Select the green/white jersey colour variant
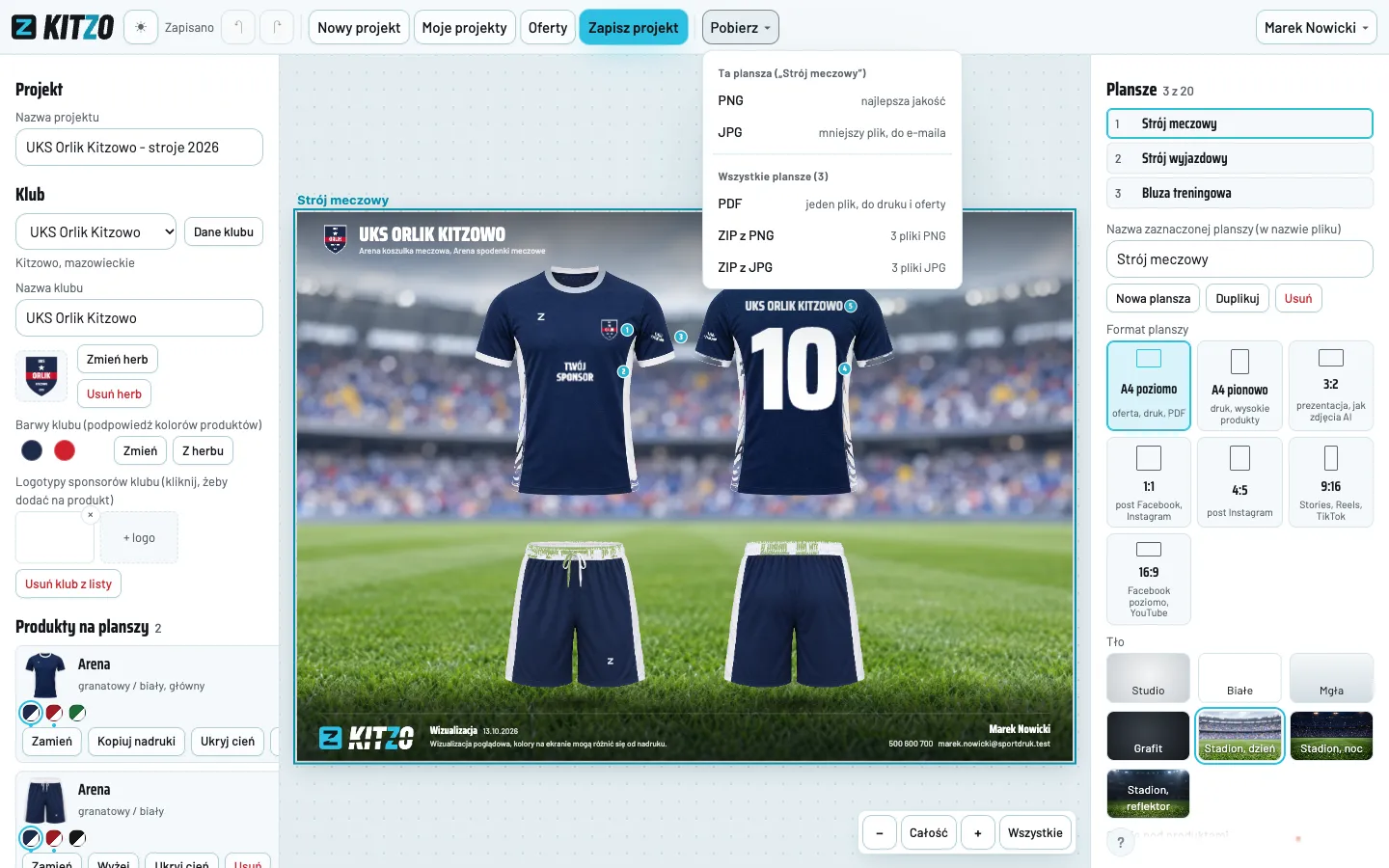 pos(77,713)
